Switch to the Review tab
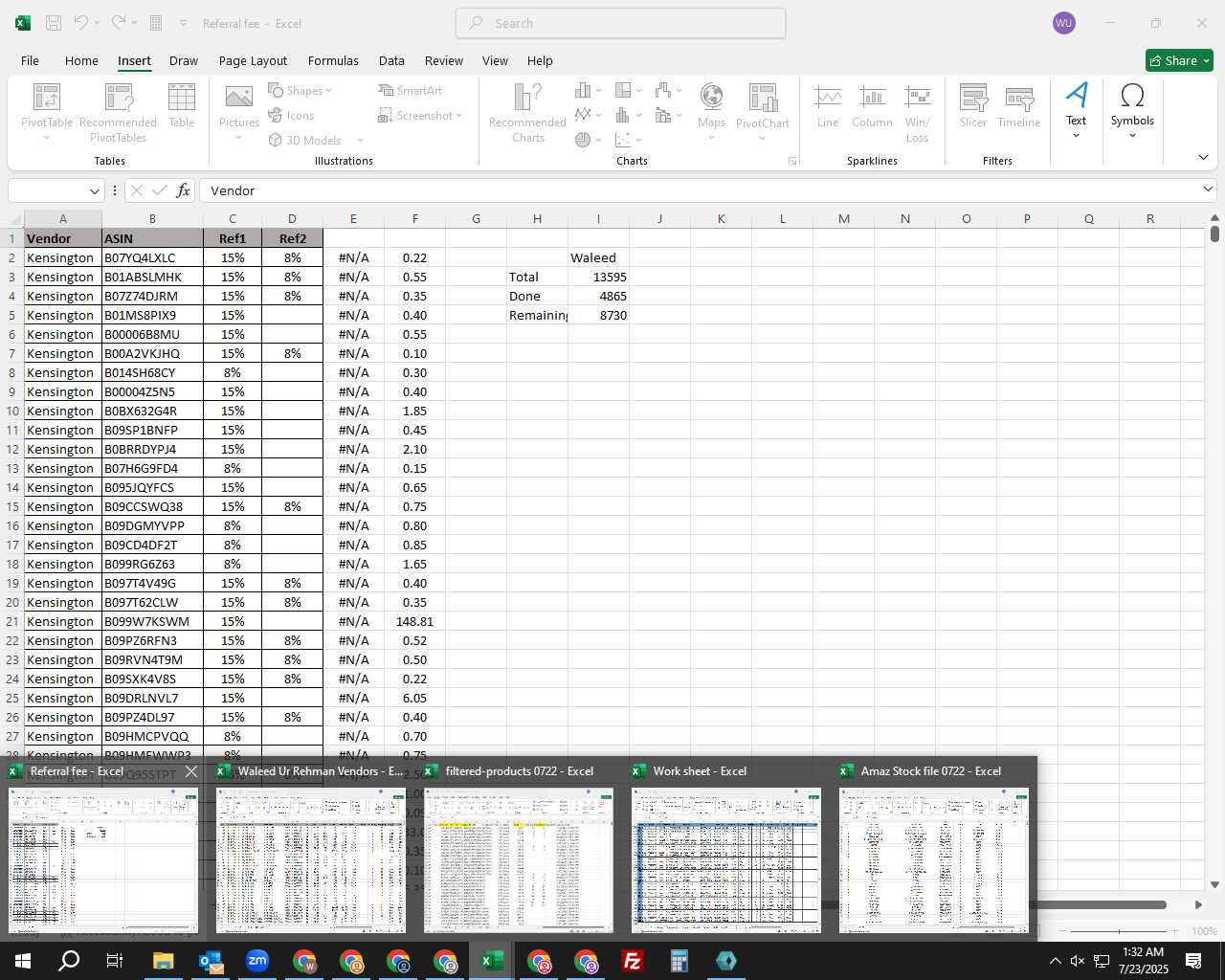Viewport: 1225px width, 980px height. [x=444, y=60]
